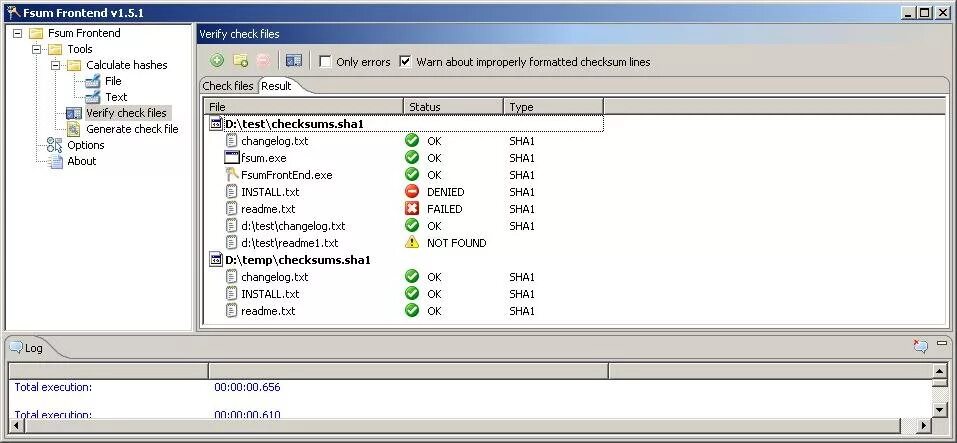Viewport: 957px width, 443px height.
Task: Click the fsum.exe window icon
Action: click(x=231, y=157)
